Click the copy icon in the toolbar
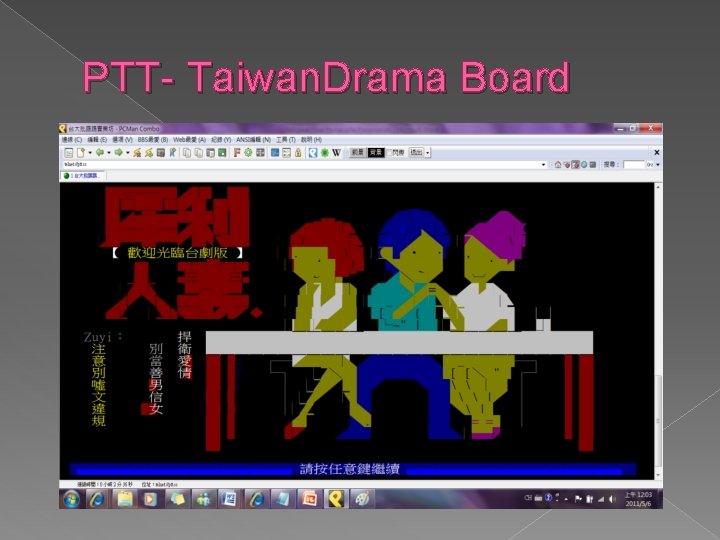Image resolution: width=720 pixels, height=540 pixels. point(187,152)
